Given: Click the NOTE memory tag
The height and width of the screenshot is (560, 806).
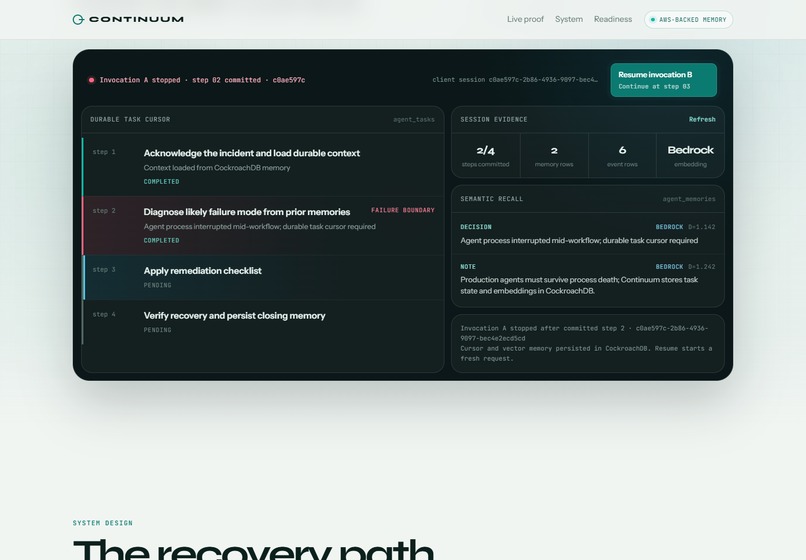Looking at the screenshot, I should coord(468,267).
